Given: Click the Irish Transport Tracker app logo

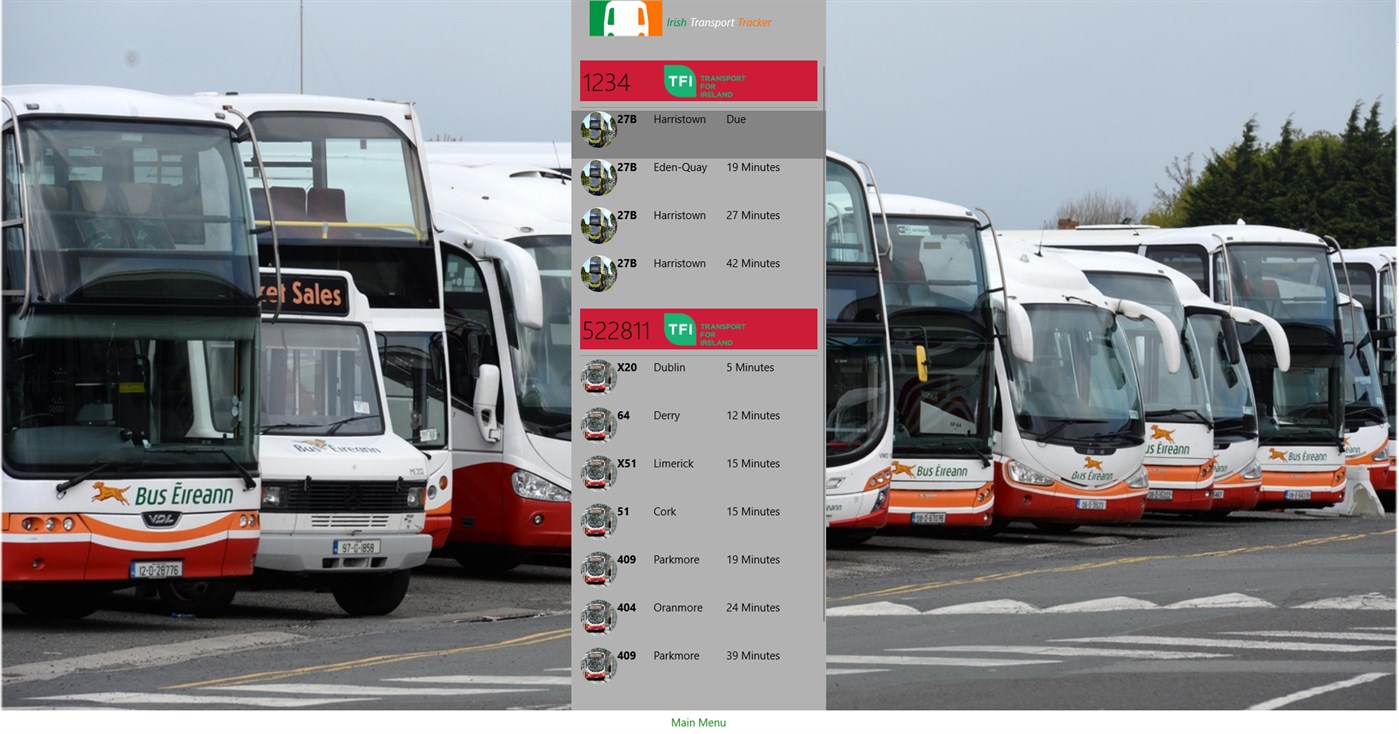Looking at the screenshot, I should point(624,20).
